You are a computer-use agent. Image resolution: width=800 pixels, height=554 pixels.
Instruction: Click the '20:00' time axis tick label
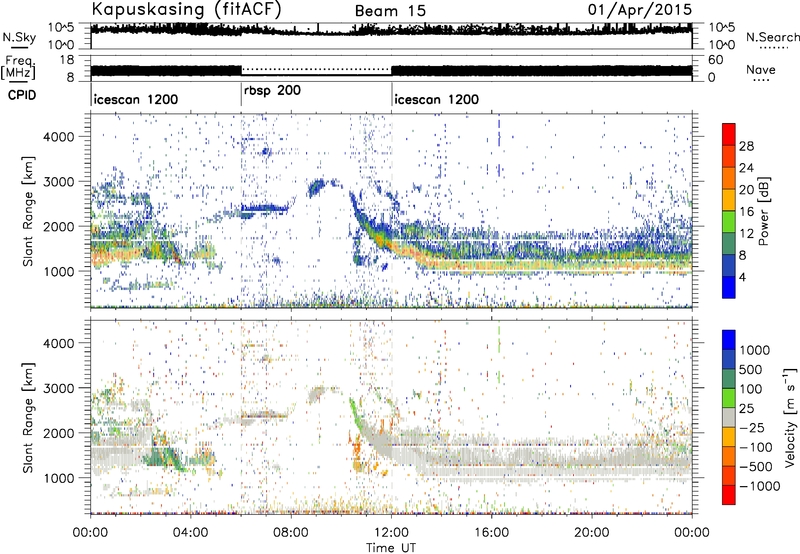[592, 533]
